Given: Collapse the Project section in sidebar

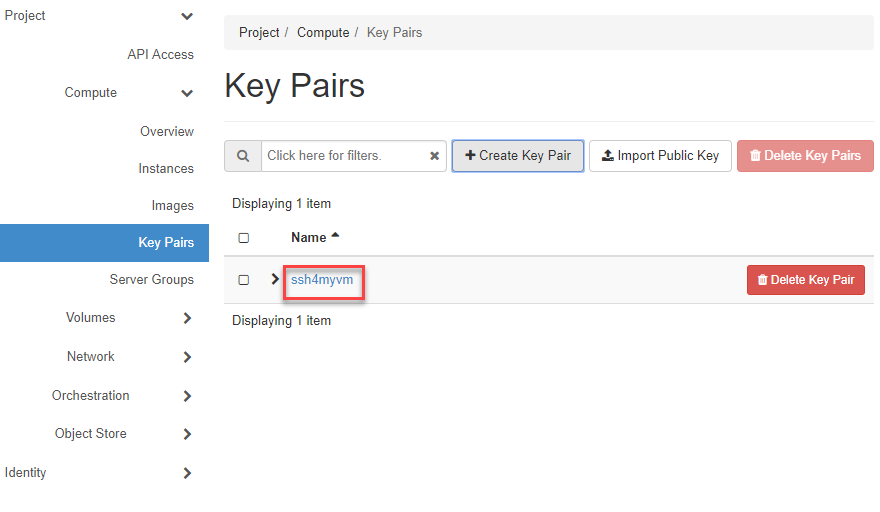Looking at the screenshot, I should coord(187,16).
